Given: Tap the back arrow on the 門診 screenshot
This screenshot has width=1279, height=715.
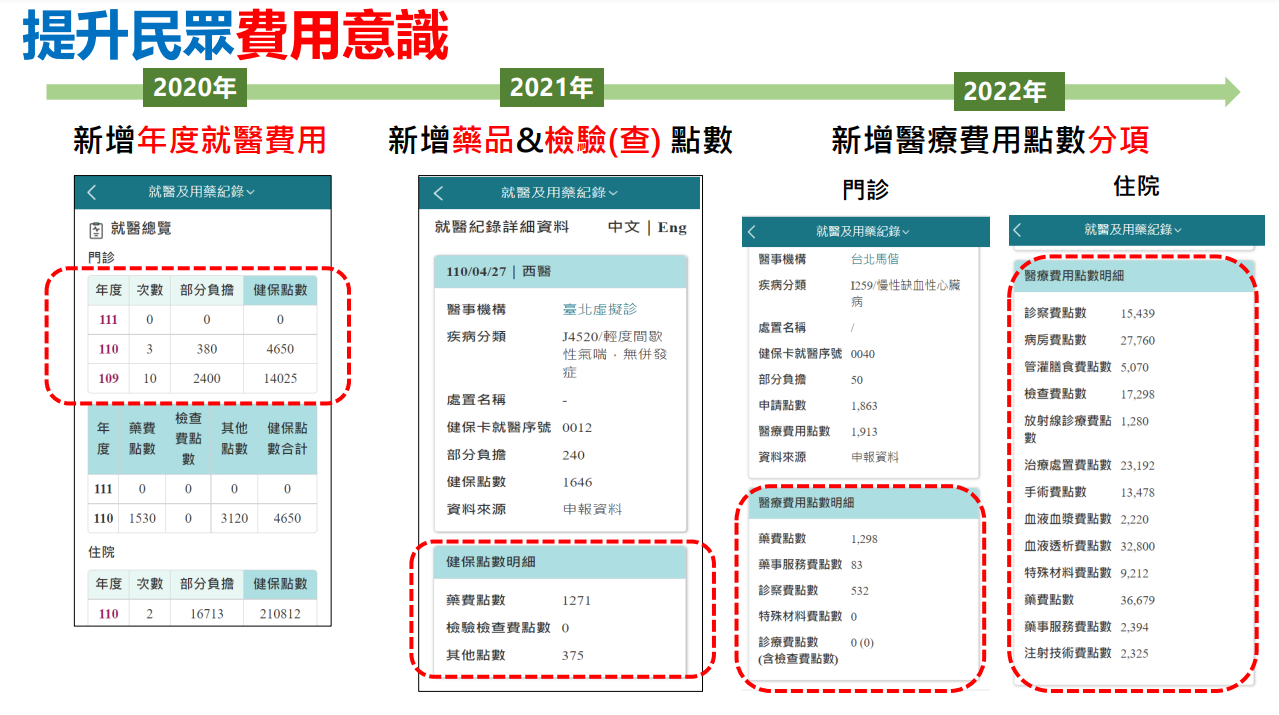Looking at the screenshot, I should click(751, 232).
